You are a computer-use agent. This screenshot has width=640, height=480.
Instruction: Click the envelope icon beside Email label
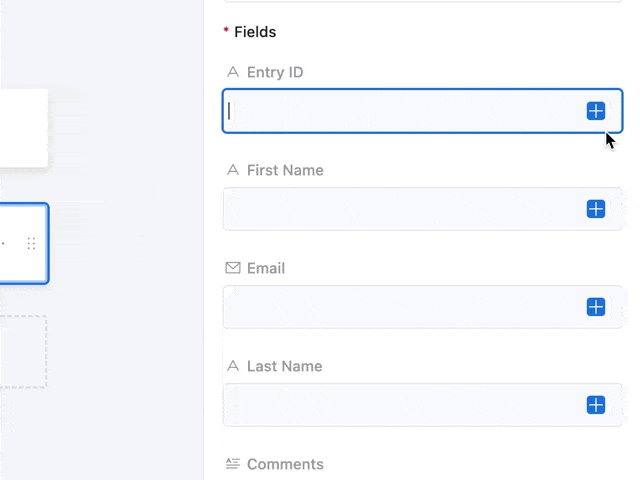233,268
